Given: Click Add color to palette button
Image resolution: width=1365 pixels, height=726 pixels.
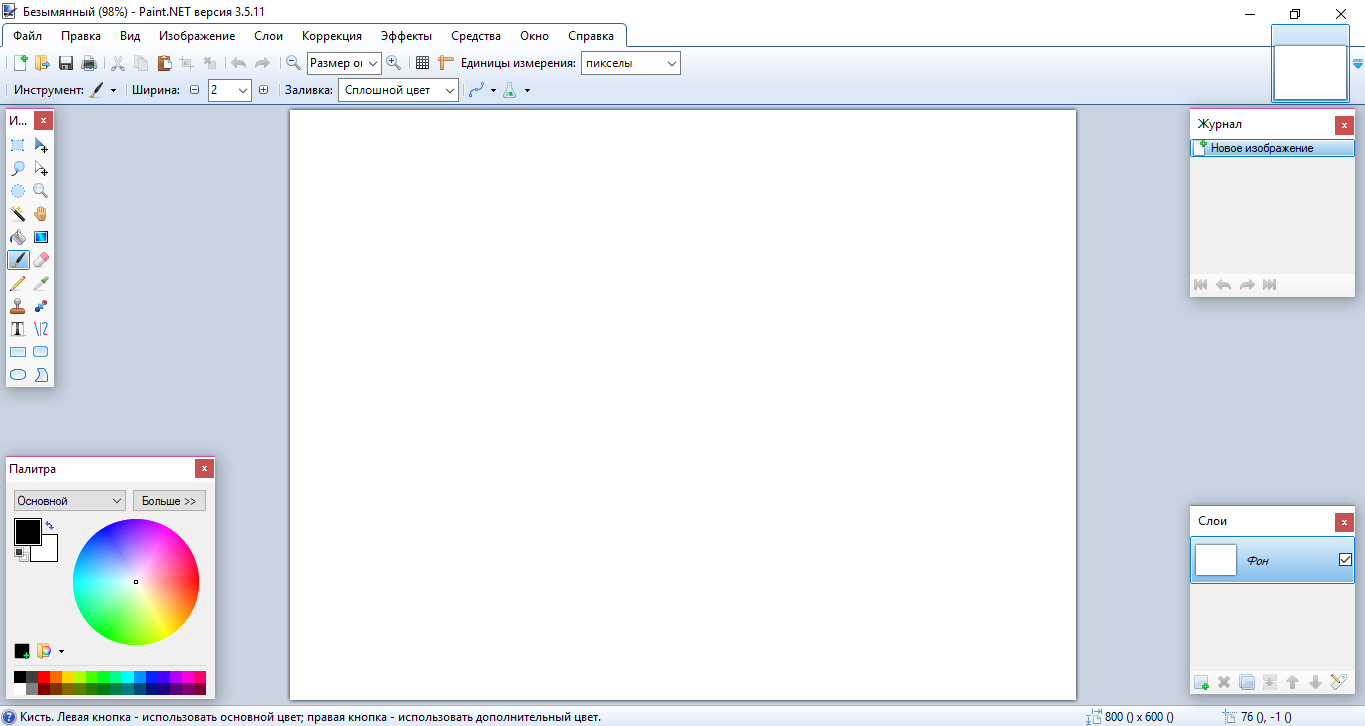Looking at the screenshot, I should click(22, 651).
